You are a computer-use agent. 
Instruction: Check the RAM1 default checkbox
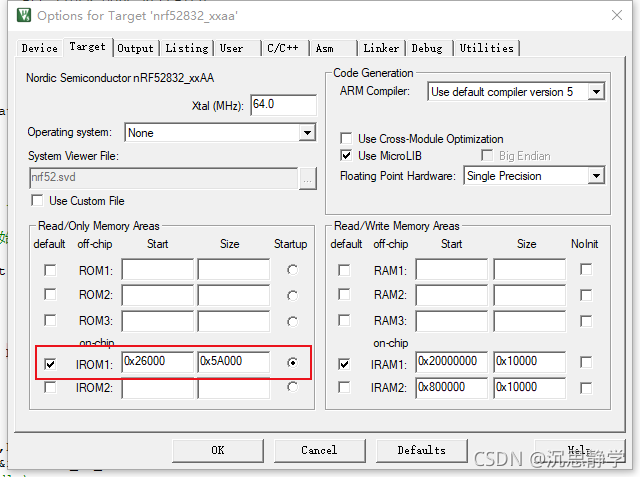[344, 270]
